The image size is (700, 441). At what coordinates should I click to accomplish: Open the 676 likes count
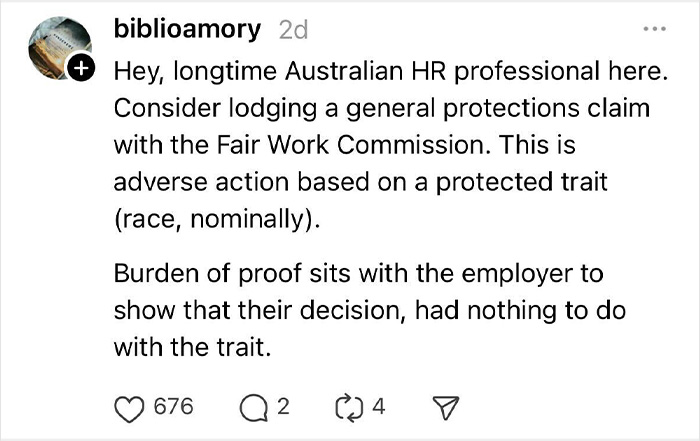point(174,407)
